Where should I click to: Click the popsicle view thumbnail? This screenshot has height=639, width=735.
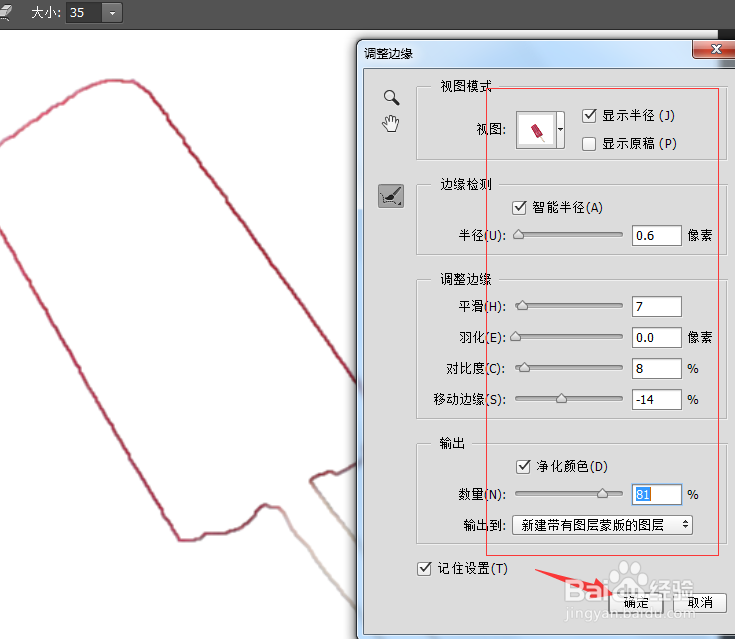(536, 130)
